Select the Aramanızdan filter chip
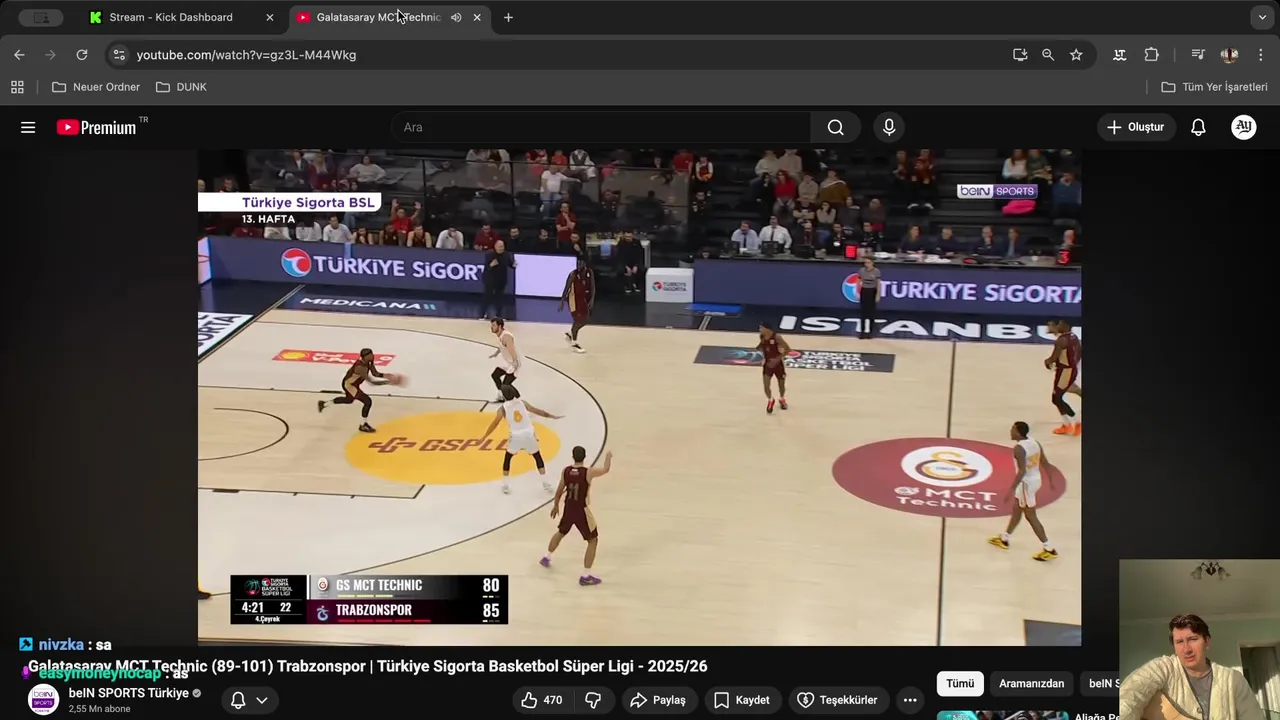Screen dimensions: 1280x720 click(1031, 683)
